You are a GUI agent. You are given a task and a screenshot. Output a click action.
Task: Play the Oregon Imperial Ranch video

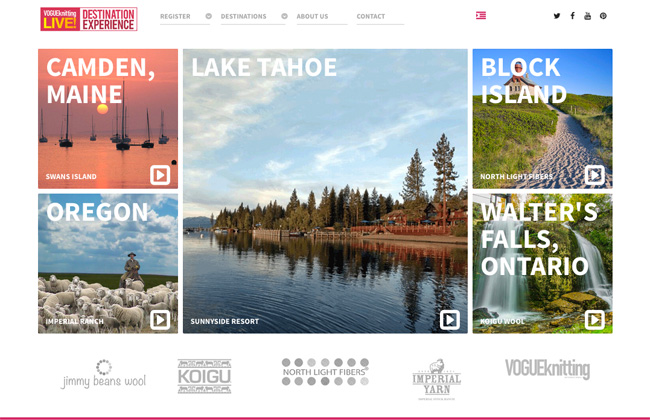click(x=160, y=320)
